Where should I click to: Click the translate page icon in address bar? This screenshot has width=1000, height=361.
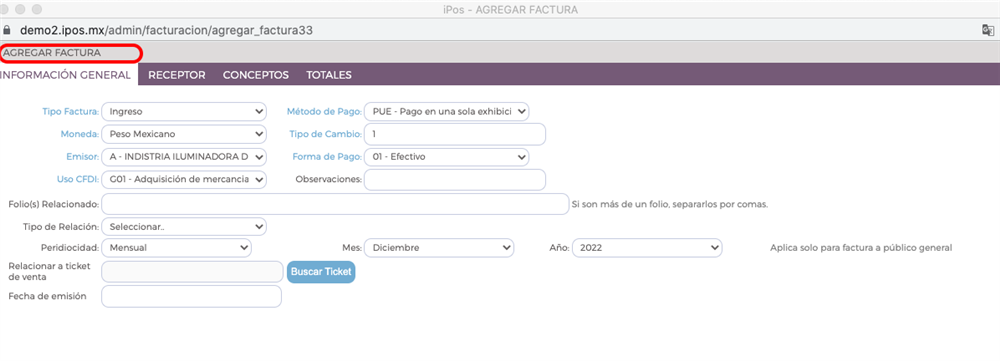(987, 30)
